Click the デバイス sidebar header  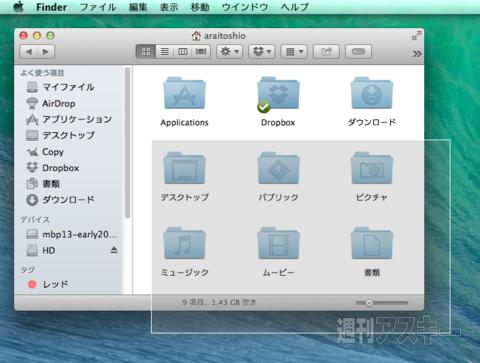[35, 220]
